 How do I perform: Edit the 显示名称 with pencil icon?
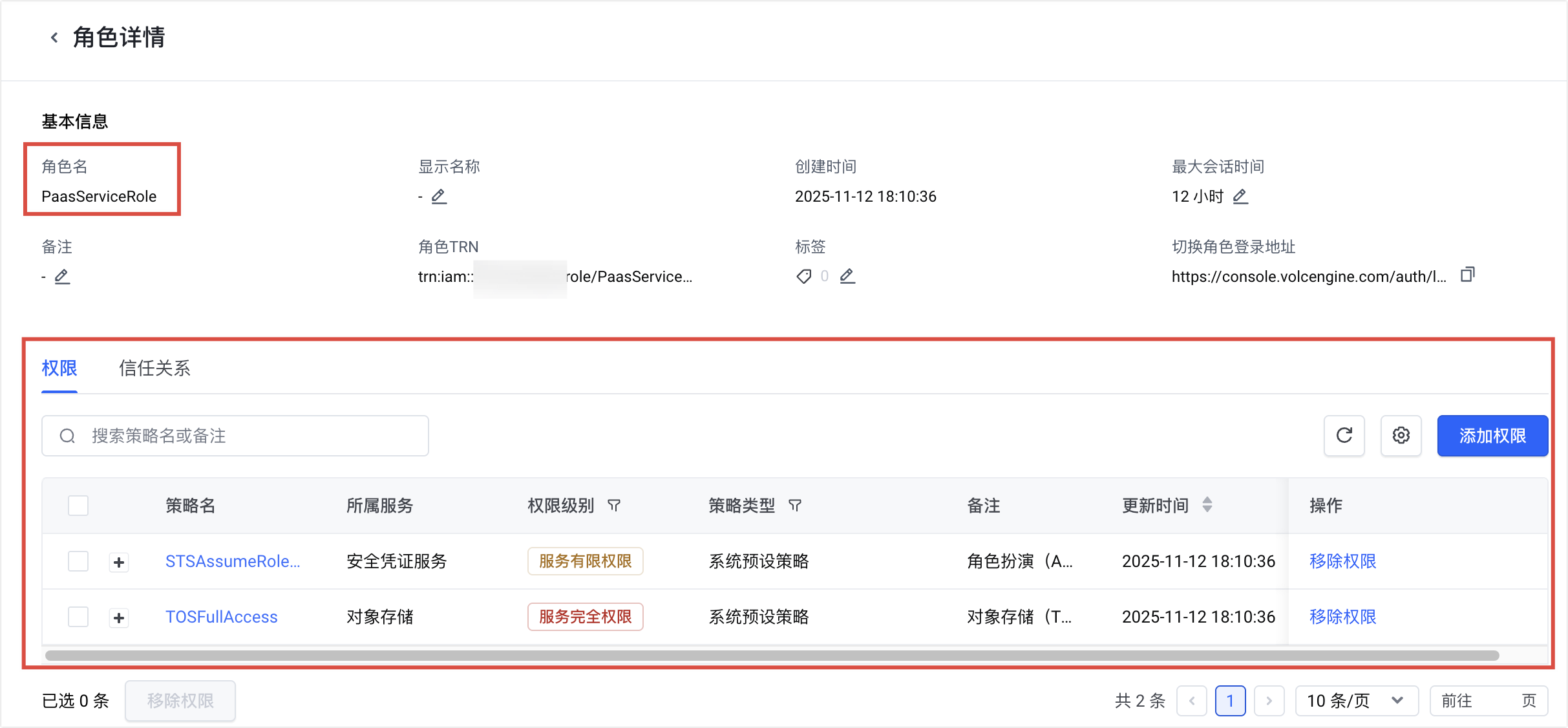[439, 196]
